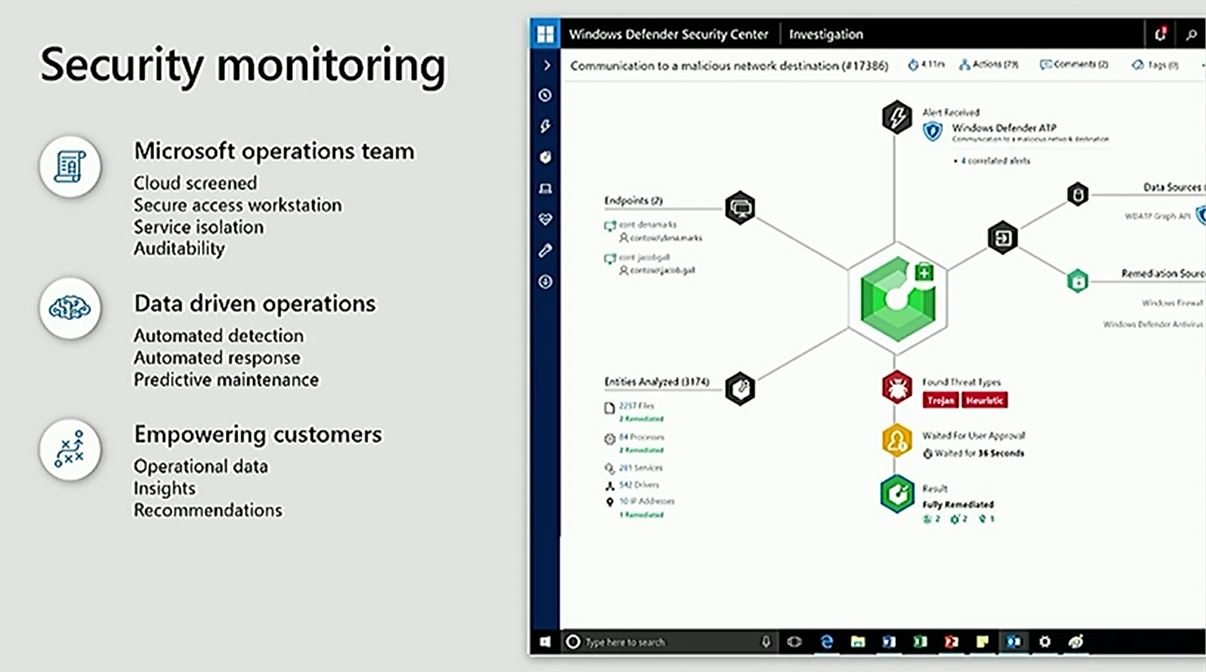Switch to the Investigation tab
The height and width of the screenshot is (672, 1206).
pos(826,33)
